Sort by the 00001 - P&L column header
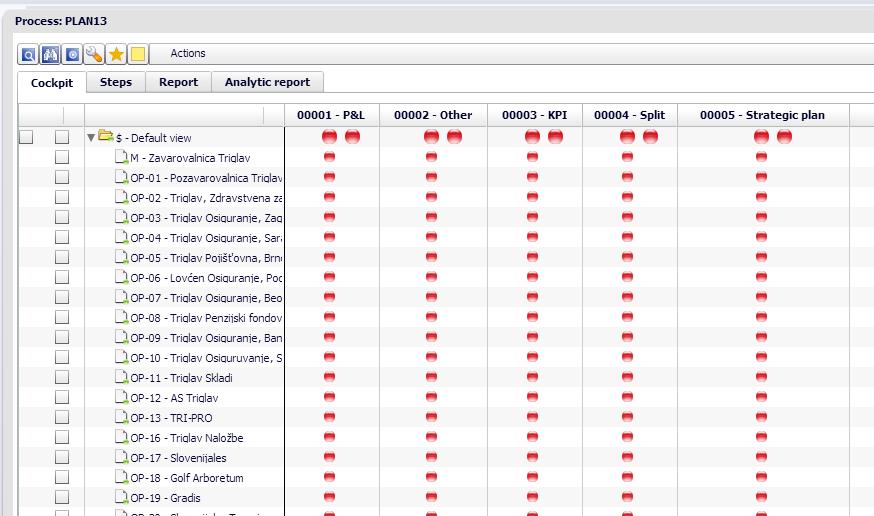 (331, 115)
